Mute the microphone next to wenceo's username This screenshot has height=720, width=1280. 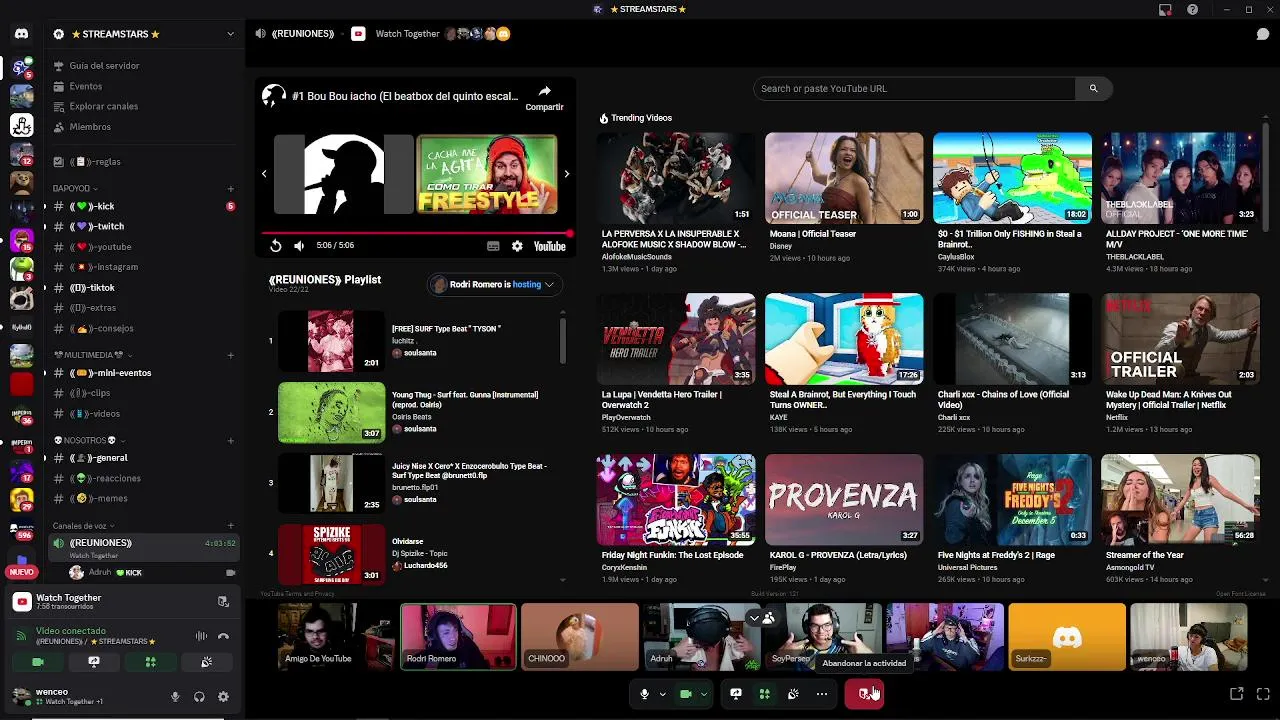click(175, 697)
